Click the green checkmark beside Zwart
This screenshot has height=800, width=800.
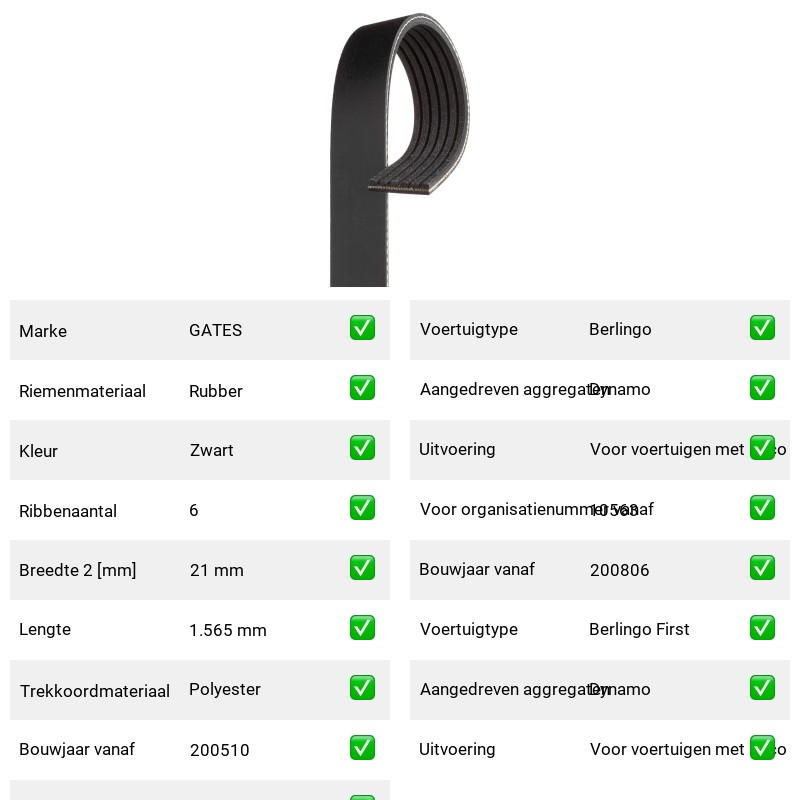coord(362,447)
